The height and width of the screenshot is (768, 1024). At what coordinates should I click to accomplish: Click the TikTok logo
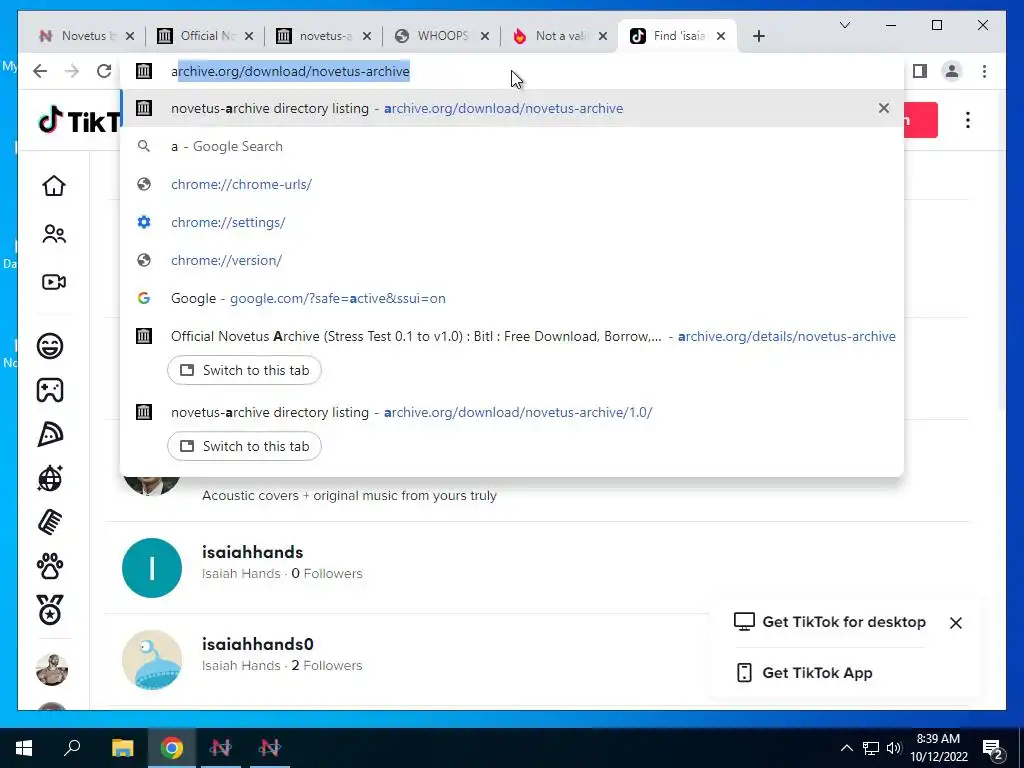point(78,120)
